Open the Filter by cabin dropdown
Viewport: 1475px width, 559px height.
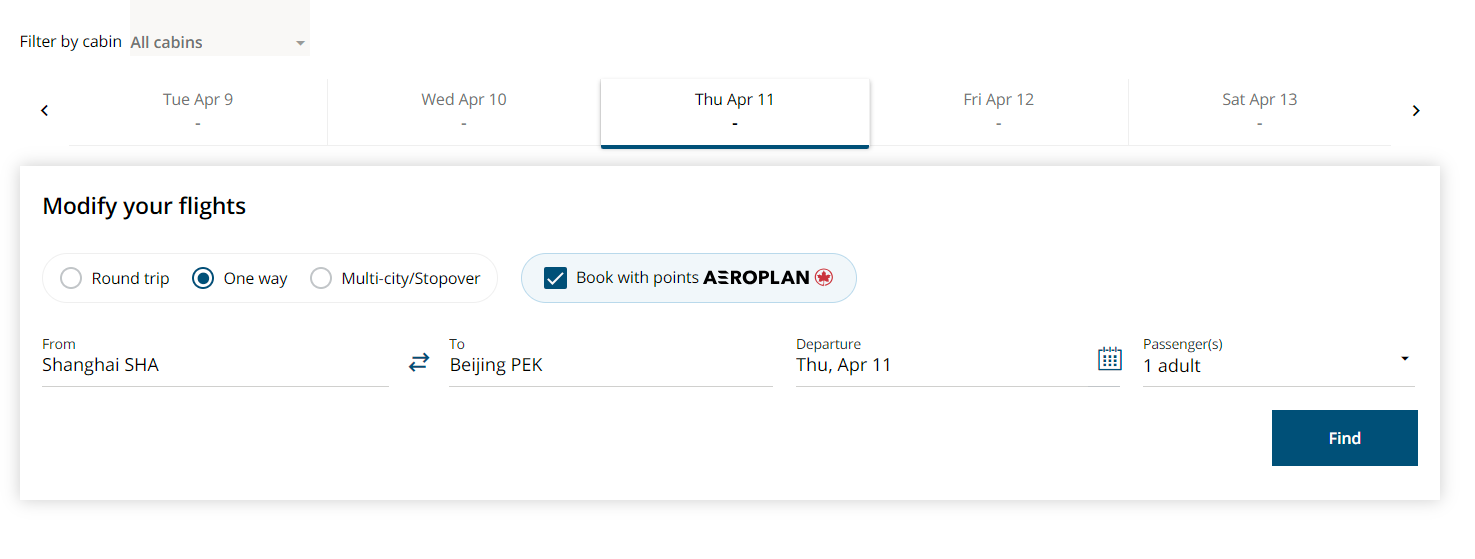pos(220,42)
